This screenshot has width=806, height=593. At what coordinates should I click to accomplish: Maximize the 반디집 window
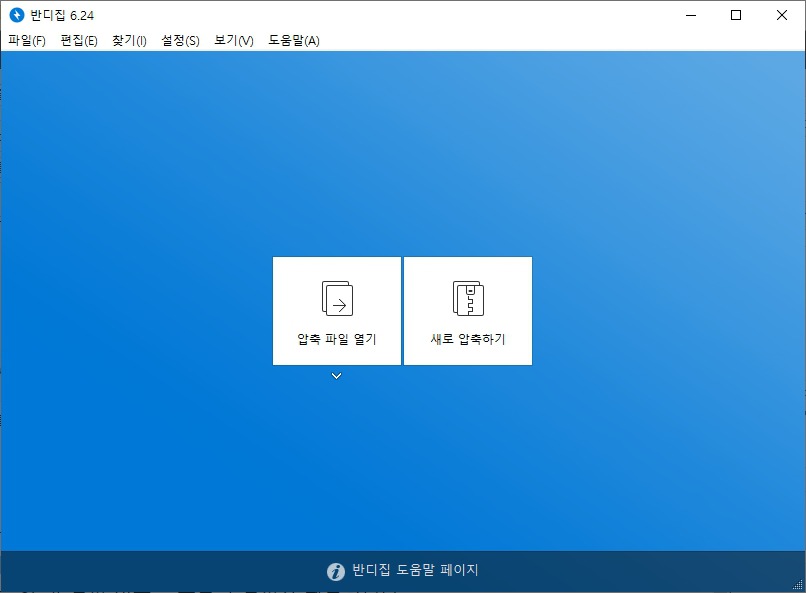736,15
